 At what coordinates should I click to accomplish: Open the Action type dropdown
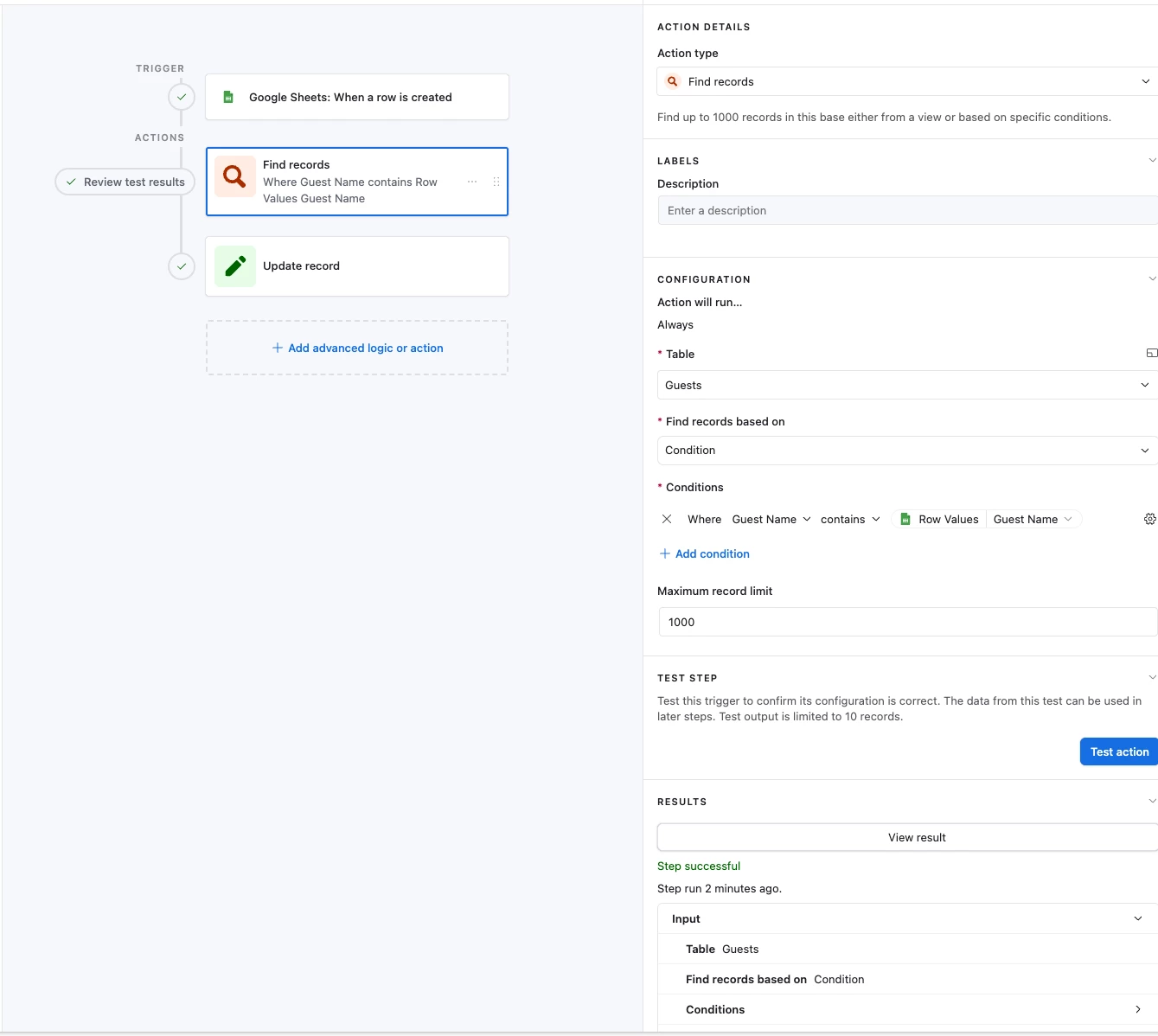906,81
